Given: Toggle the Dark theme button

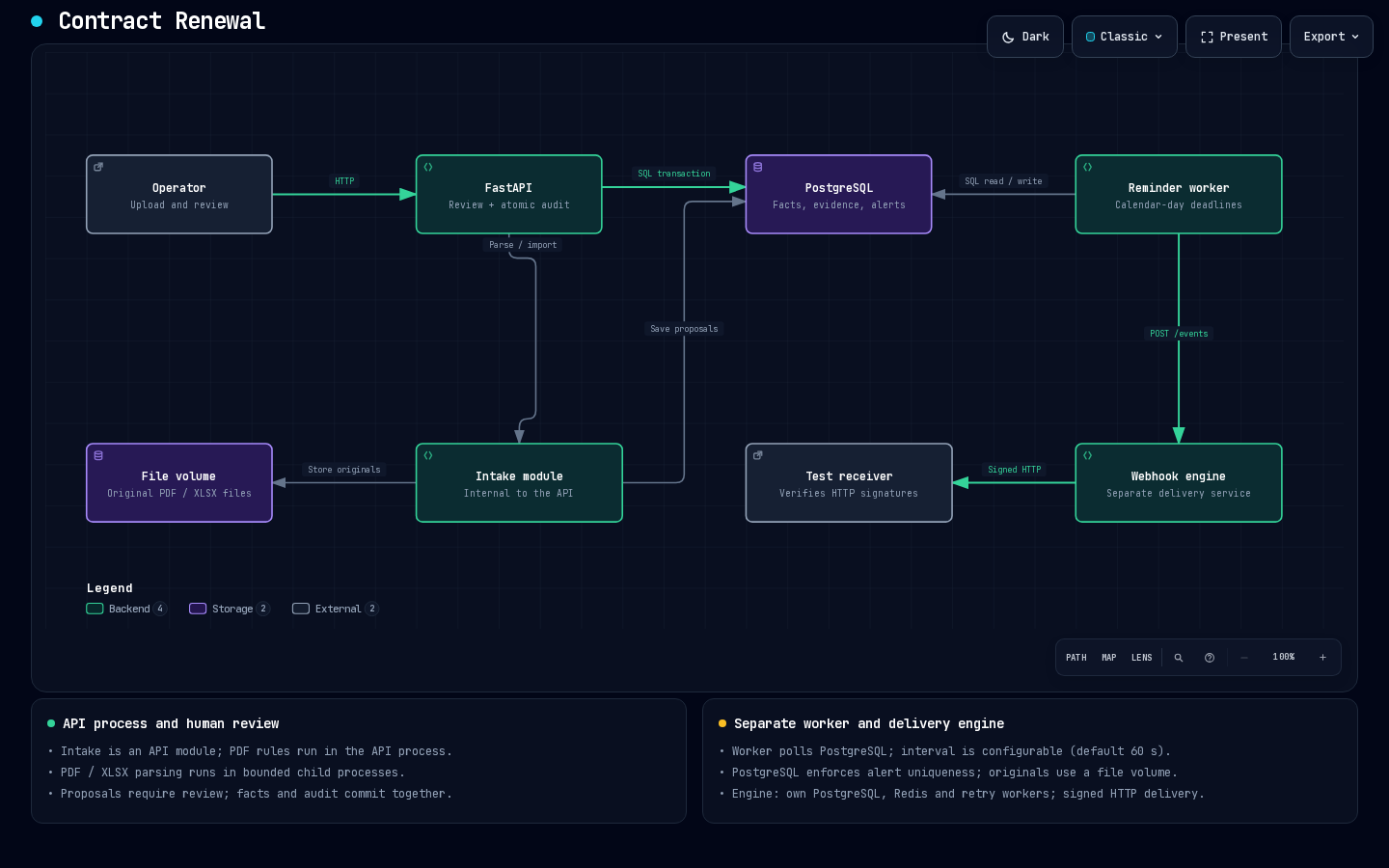Looking at the screenshot, I should pos(1024,37).
